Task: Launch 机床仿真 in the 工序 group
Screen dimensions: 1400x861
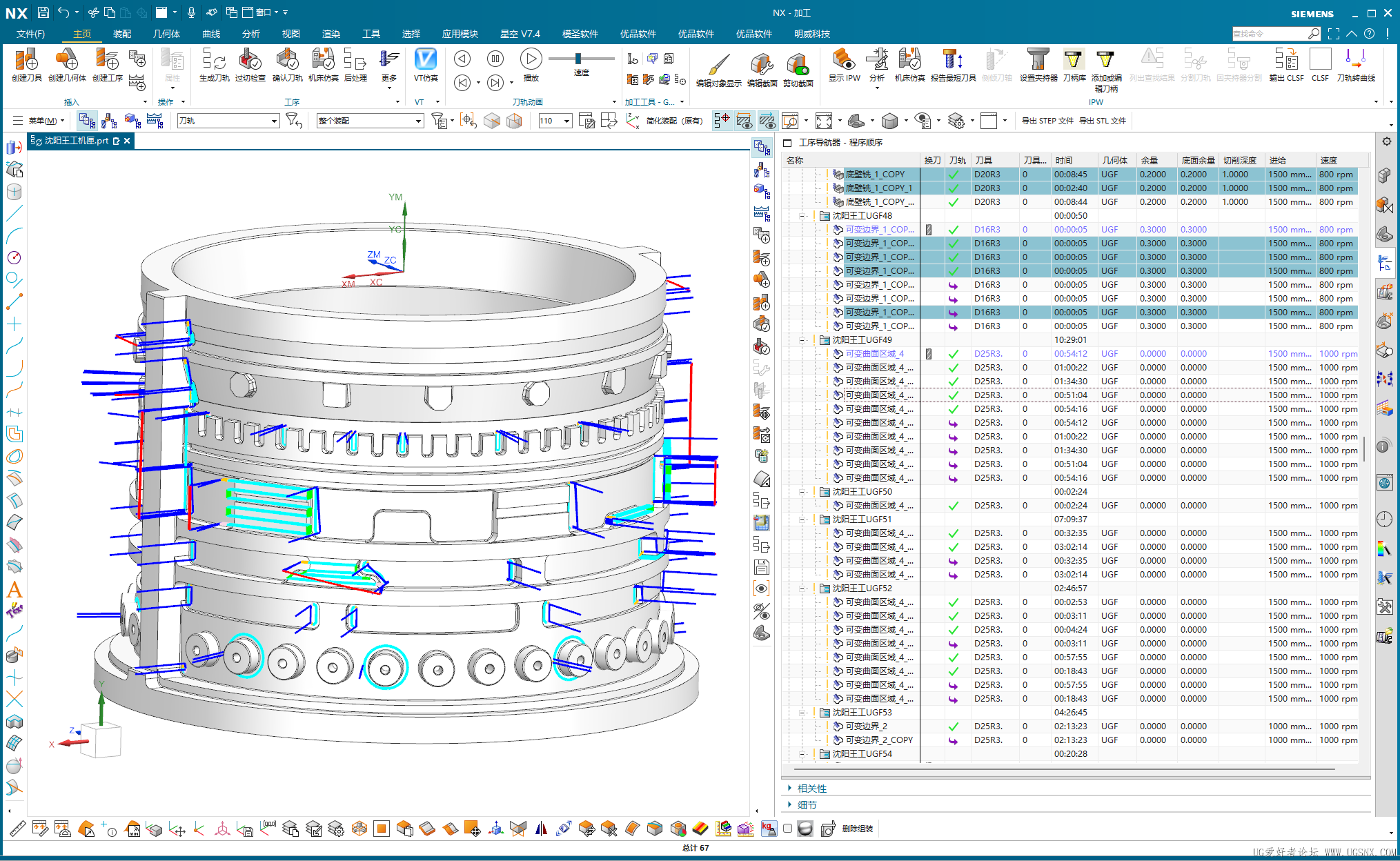Action: click(x=323, y=65)
